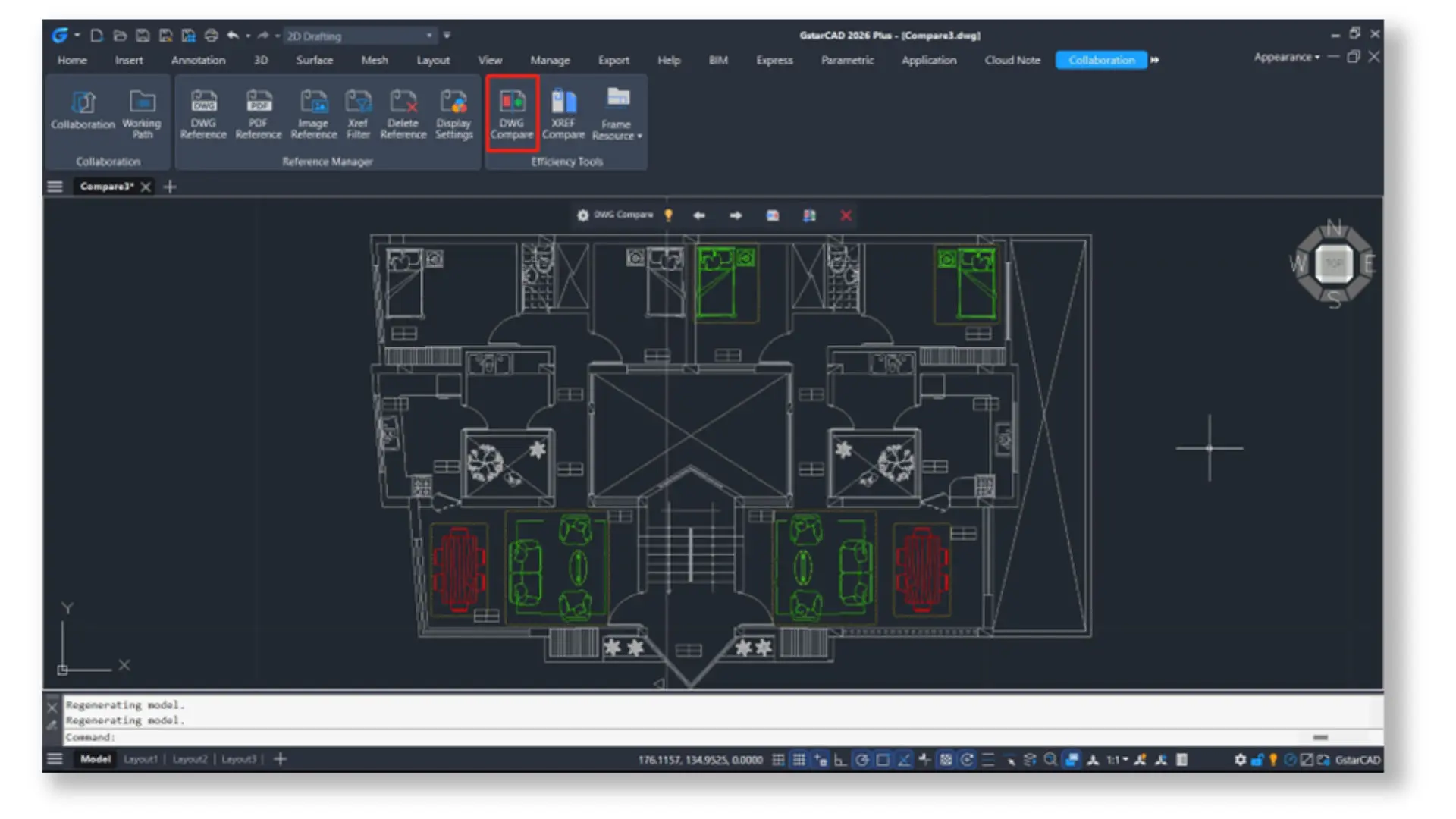Select the Manage ribbon tab
This screenshot has width=1456, height=819.
(x=550, y=60)
